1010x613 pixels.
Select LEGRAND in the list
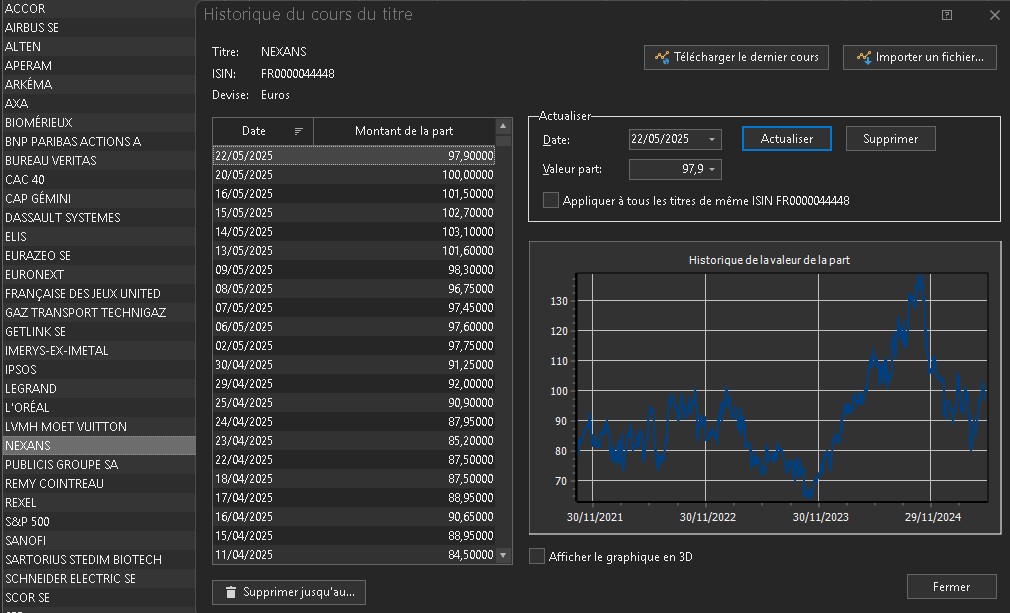98,388
